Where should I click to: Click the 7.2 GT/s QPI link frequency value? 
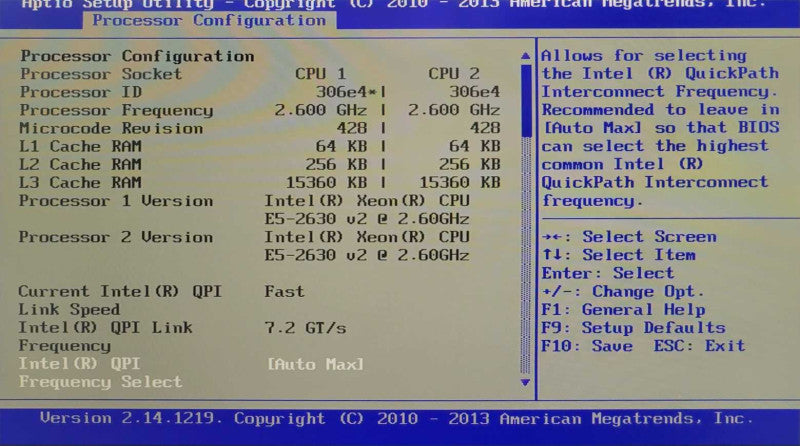pos(305,328)
